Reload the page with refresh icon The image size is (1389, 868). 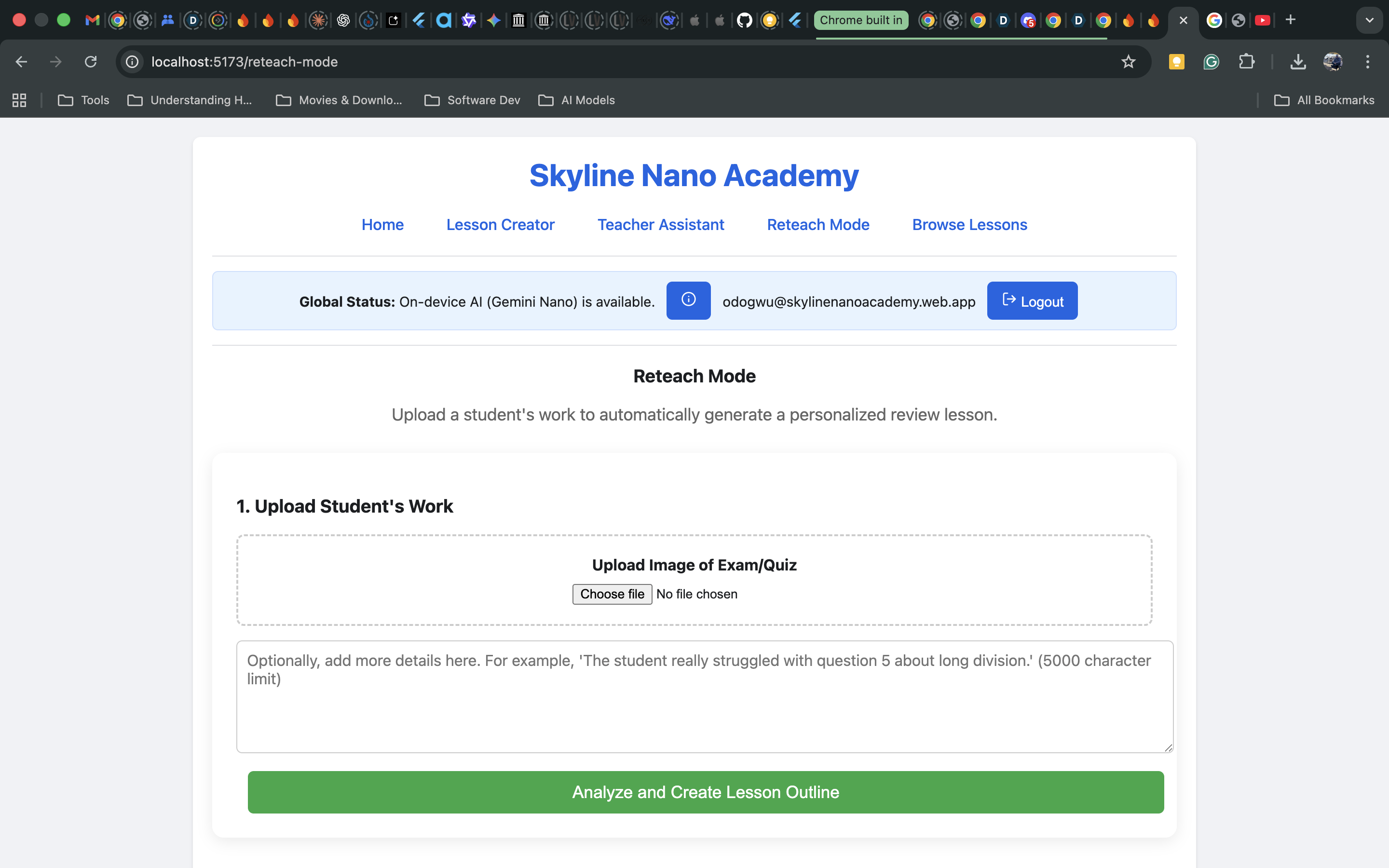[91, 62]
